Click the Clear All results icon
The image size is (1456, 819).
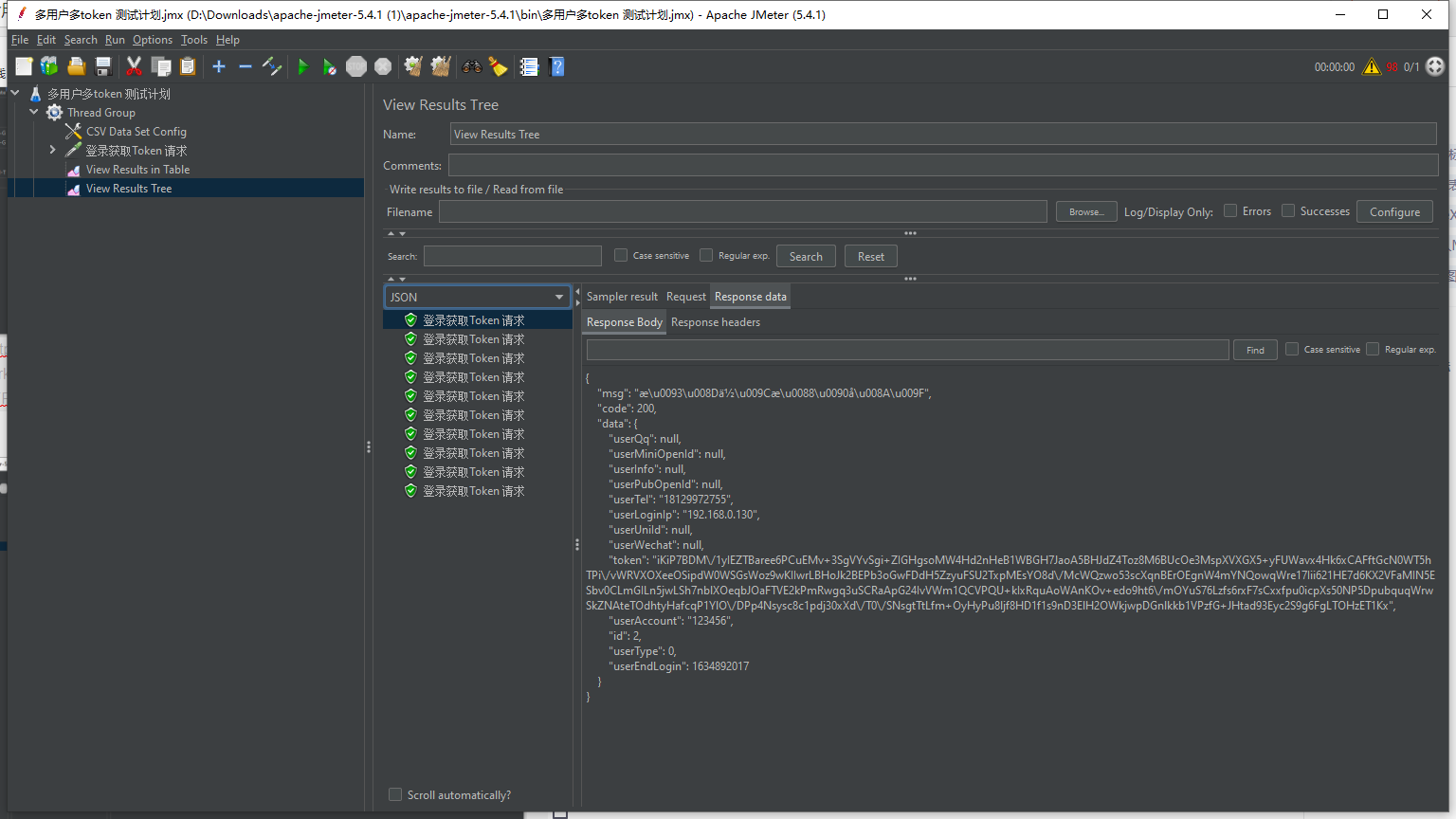tap(441, 66)
